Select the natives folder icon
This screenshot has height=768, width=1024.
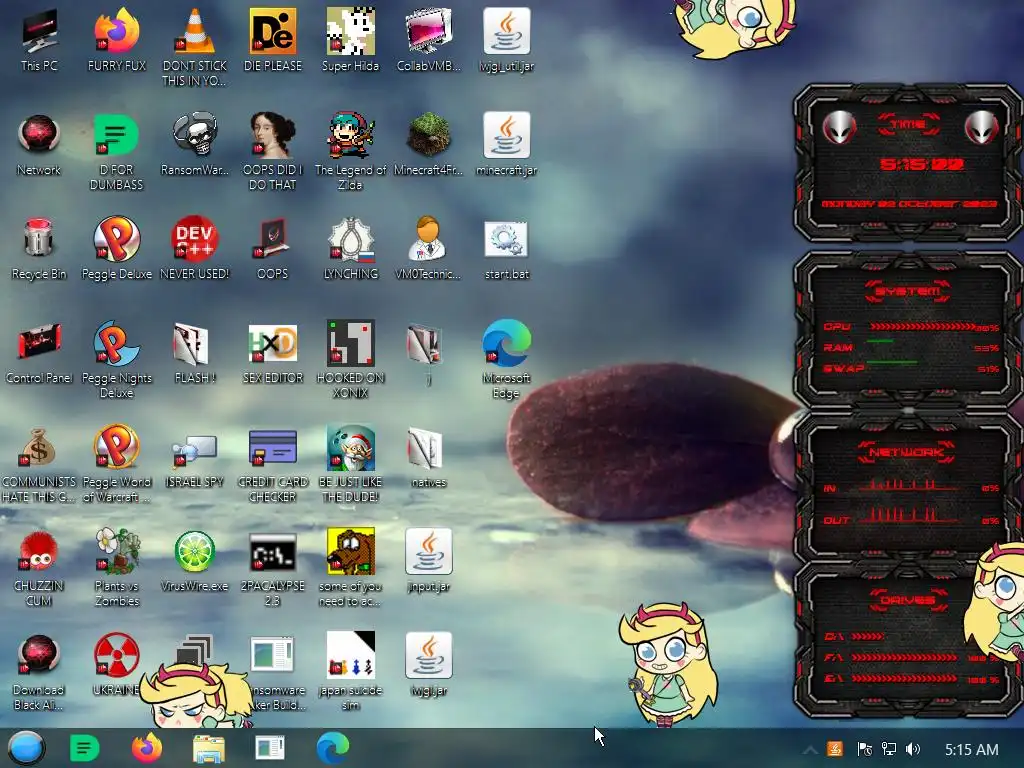[x=428, y=457]
